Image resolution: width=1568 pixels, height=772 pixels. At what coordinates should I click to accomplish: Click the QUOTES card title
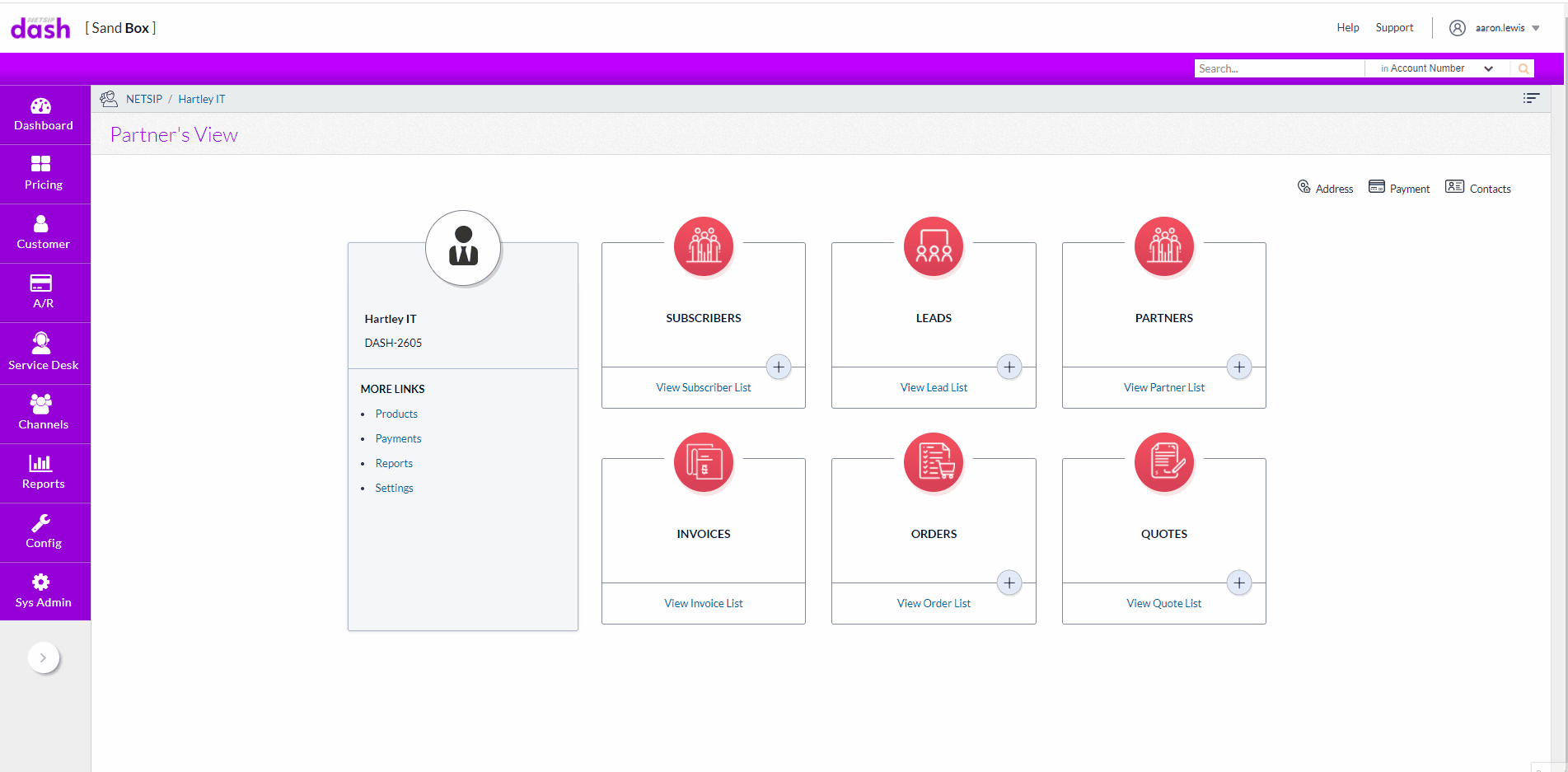[1164, 534]
